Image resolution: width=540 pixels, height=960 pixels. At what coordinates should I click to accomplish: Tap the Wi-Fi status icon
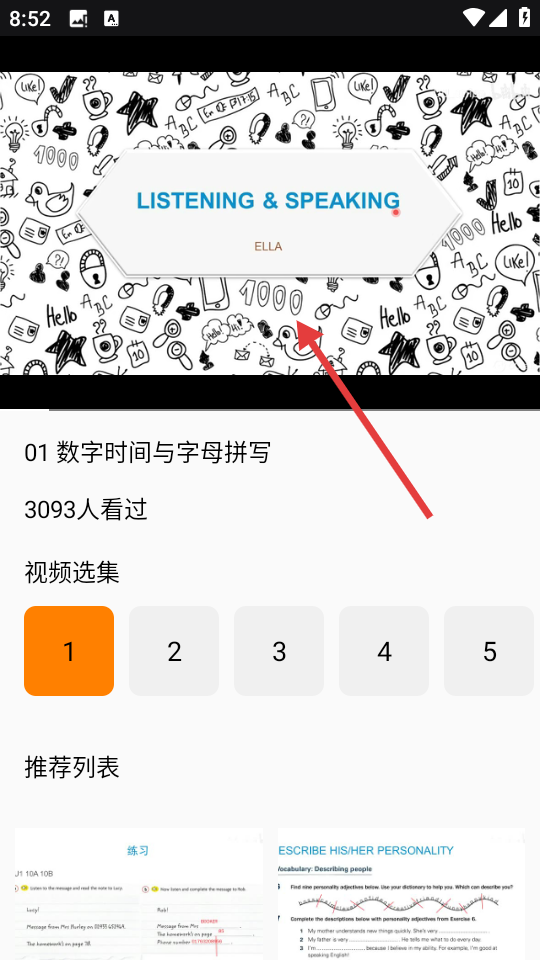pyautogui.click(x=474, y=18)
